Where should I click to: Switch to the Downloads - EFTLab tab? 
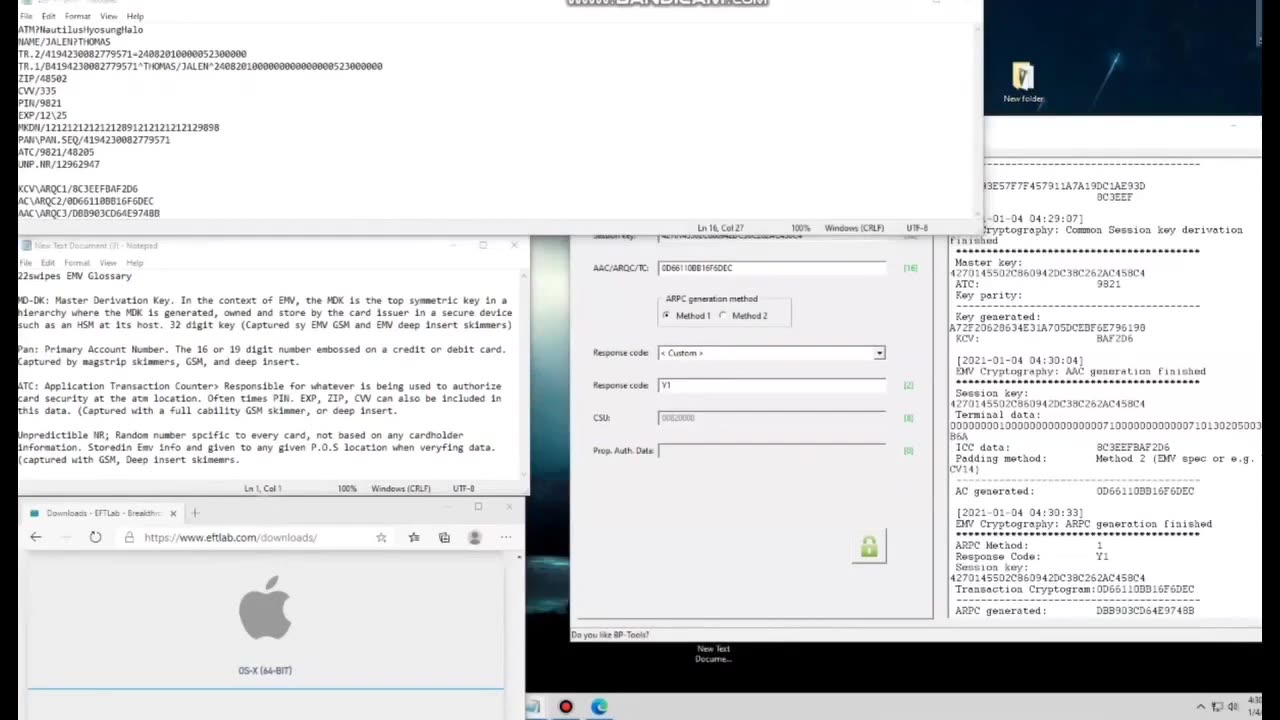coord(103,513)
